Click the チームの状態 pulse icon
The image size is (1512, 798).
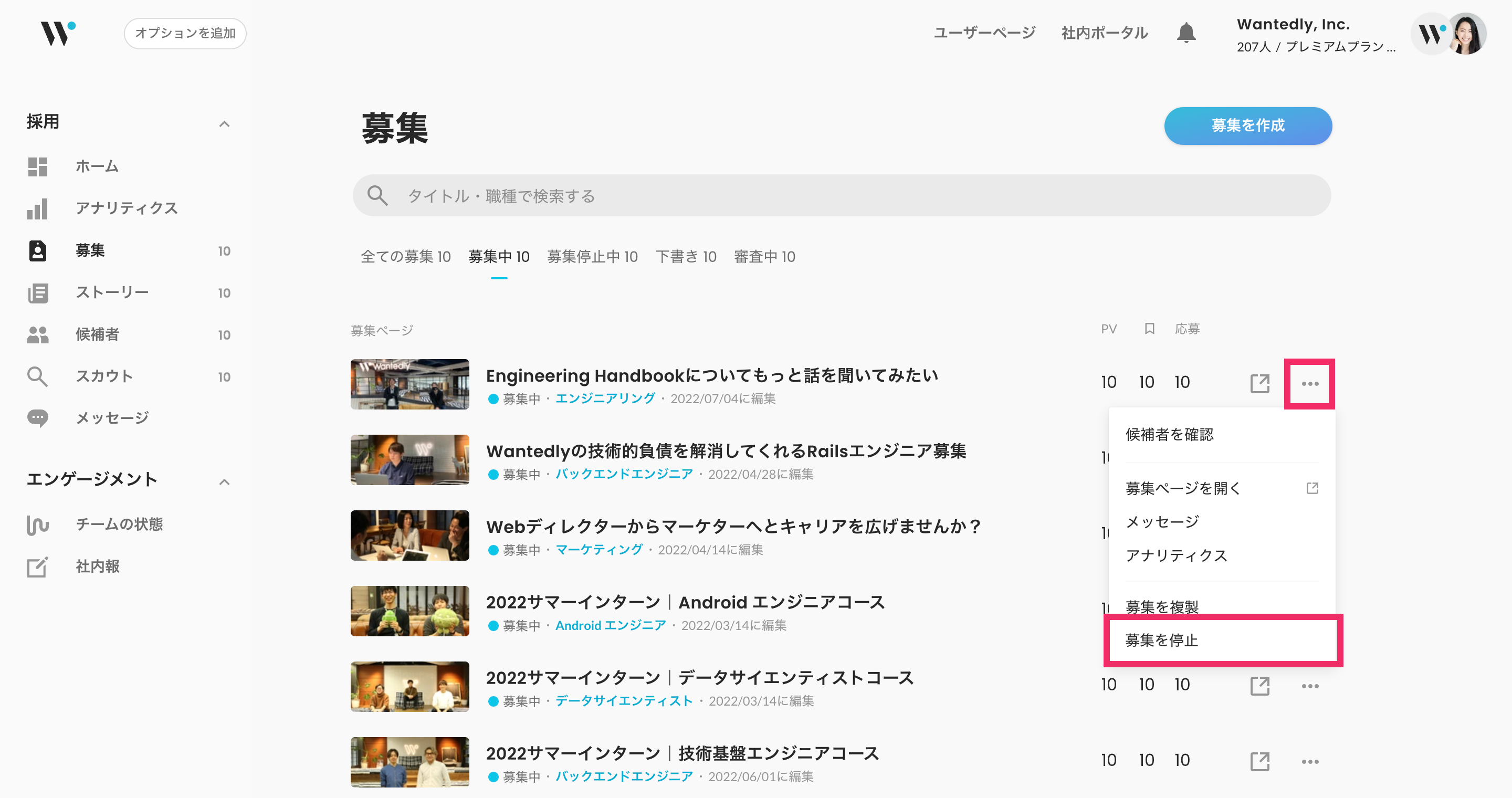38,524
